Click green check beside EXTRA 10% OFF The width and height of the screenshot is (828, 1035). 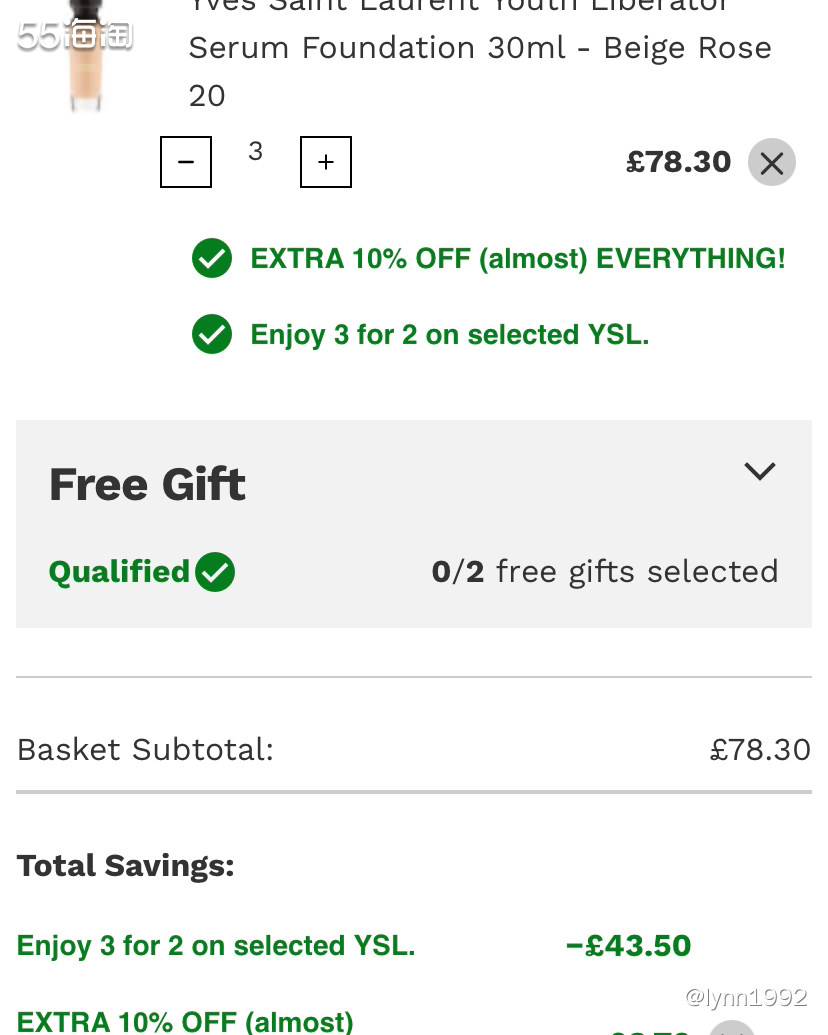click(212, 258)
